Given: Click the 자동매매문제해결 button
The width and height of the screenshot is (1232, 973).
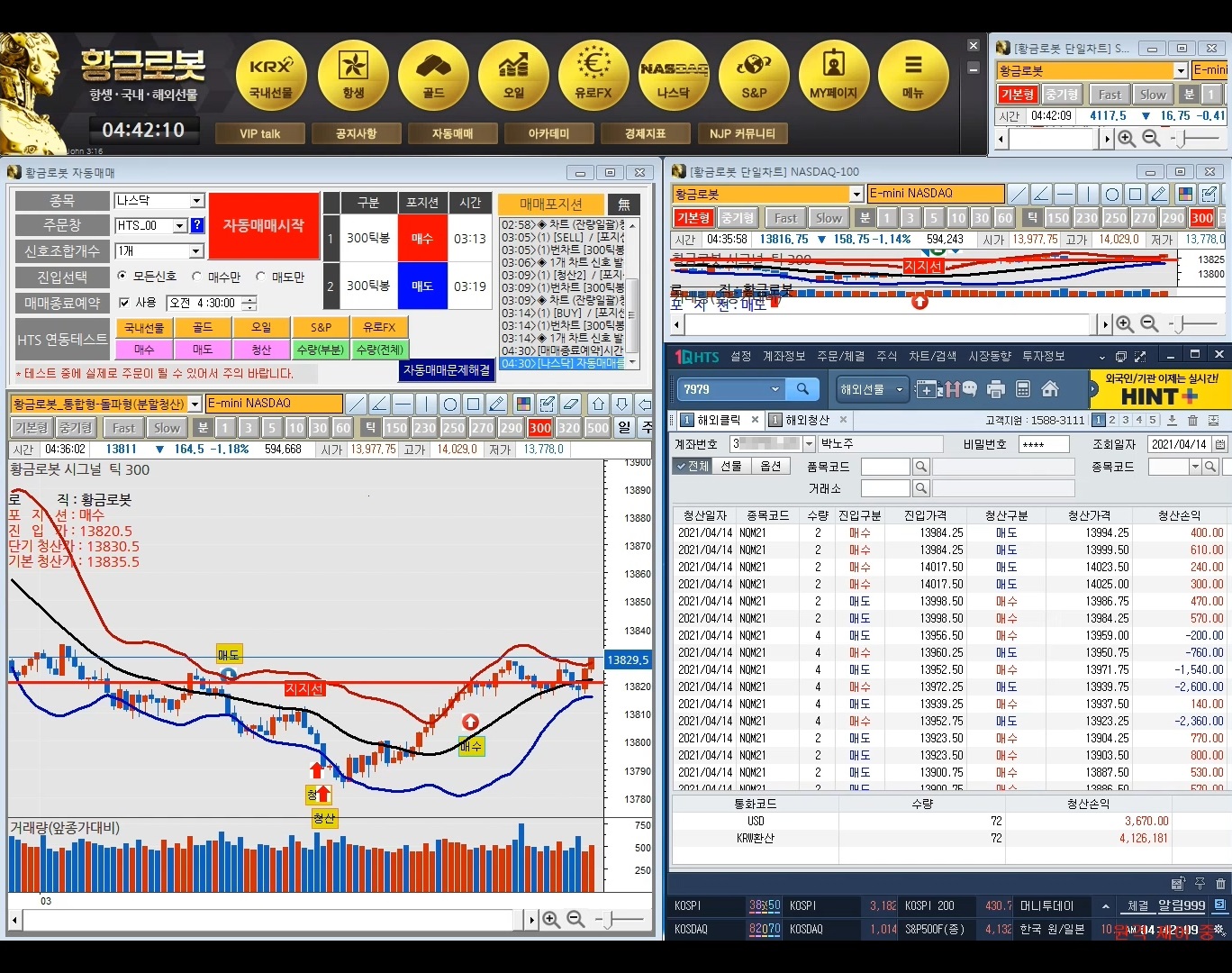Looking at the screenshot, I should coord(447,370).
